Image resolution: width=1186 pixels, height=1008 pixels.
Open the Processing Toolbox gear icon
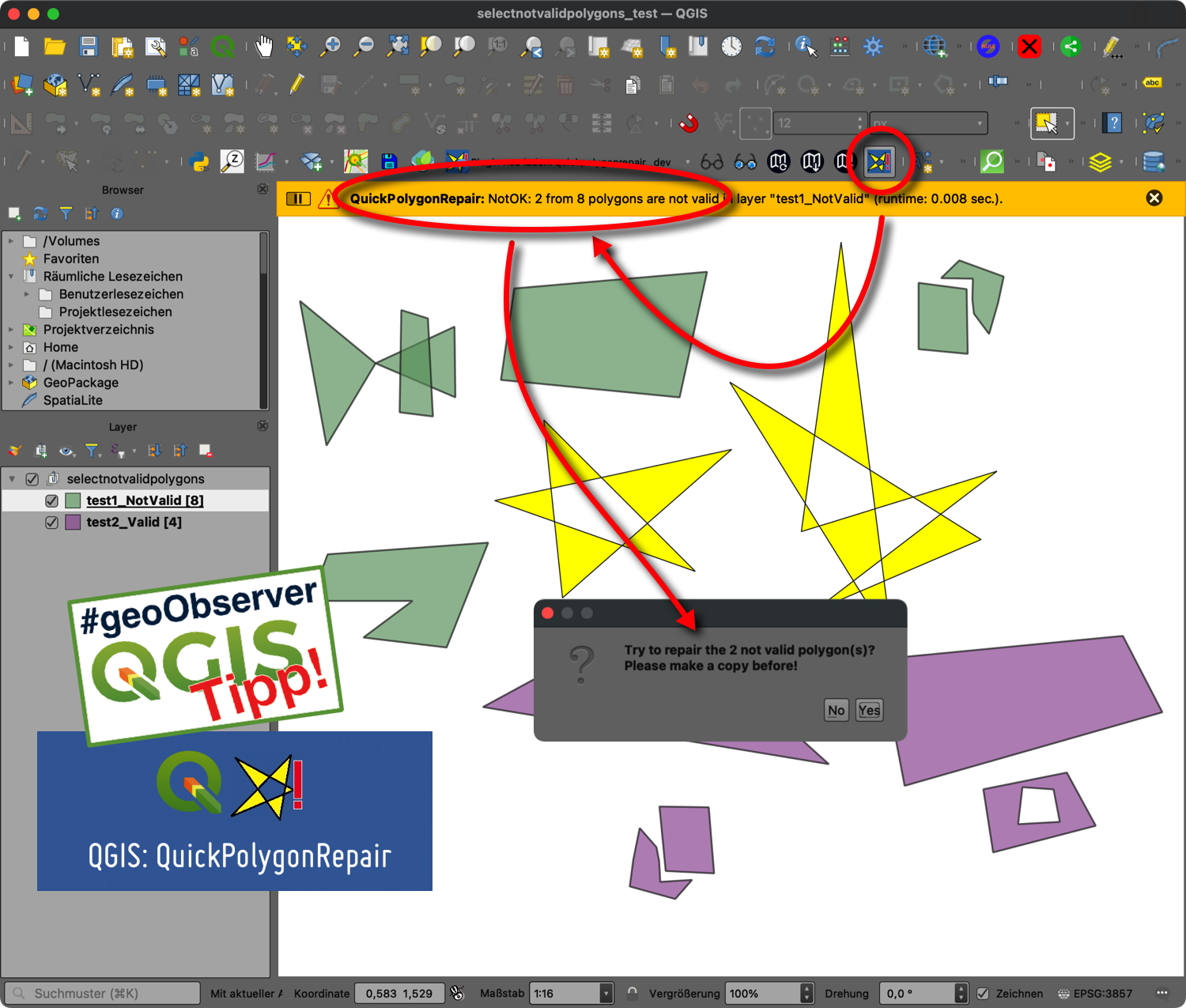click(x=873, y=47)
